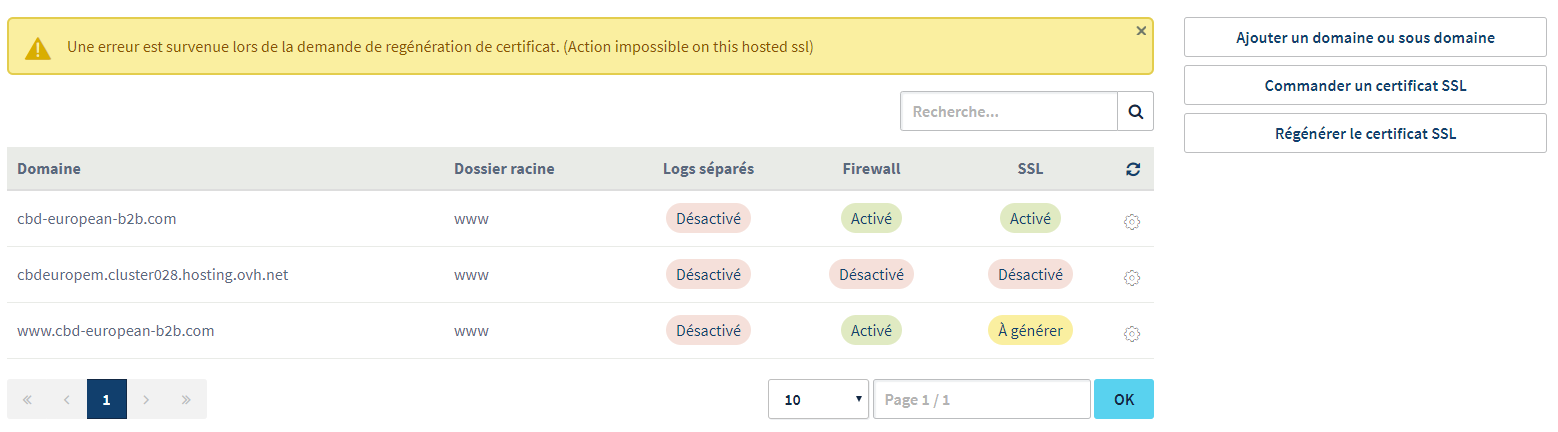Open gear settings for www.cbd-european-b2b.com row
Image resolution: width=1558 pixels, height=432 pixels.
tap(1132, 334)
